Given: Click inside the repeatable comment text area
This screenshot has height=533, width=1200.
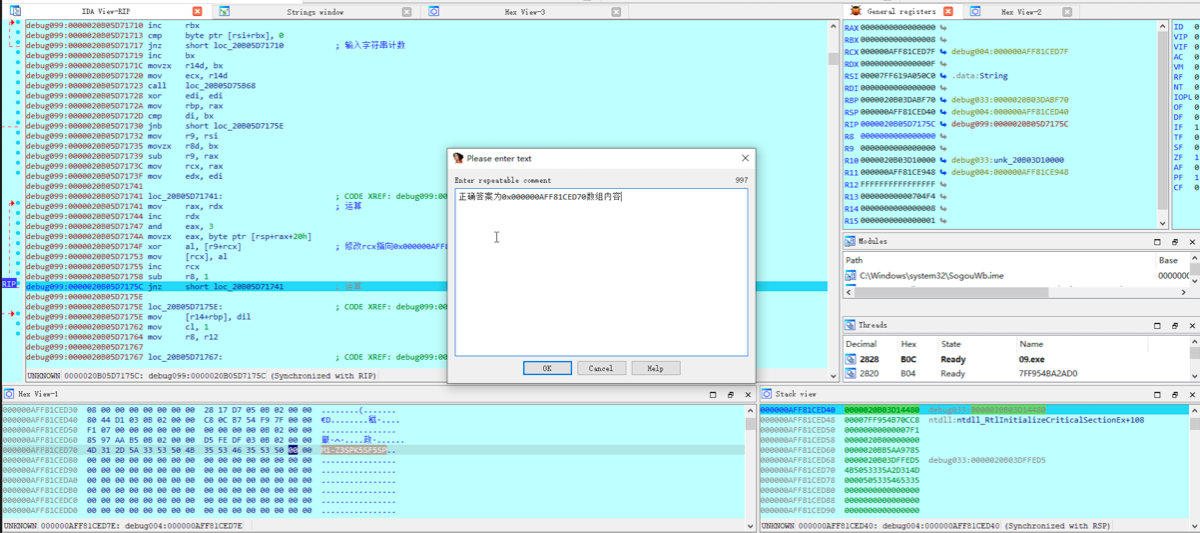Looking at the screenshot, I should (601, 271).
